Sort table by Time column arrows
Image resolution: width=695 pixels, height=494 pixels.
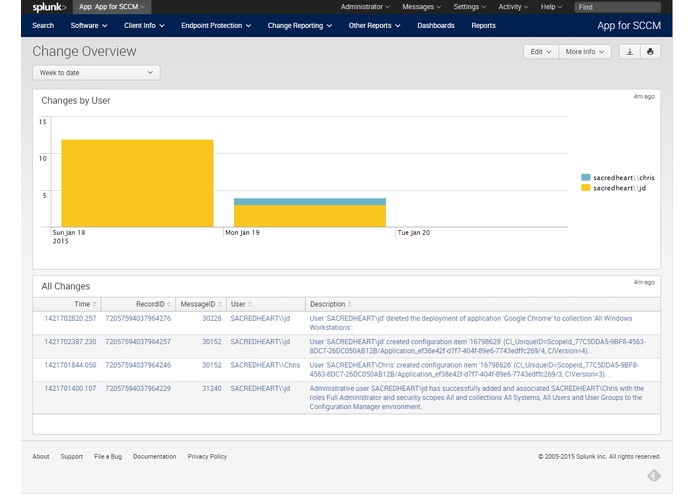[x=94, y=304]
